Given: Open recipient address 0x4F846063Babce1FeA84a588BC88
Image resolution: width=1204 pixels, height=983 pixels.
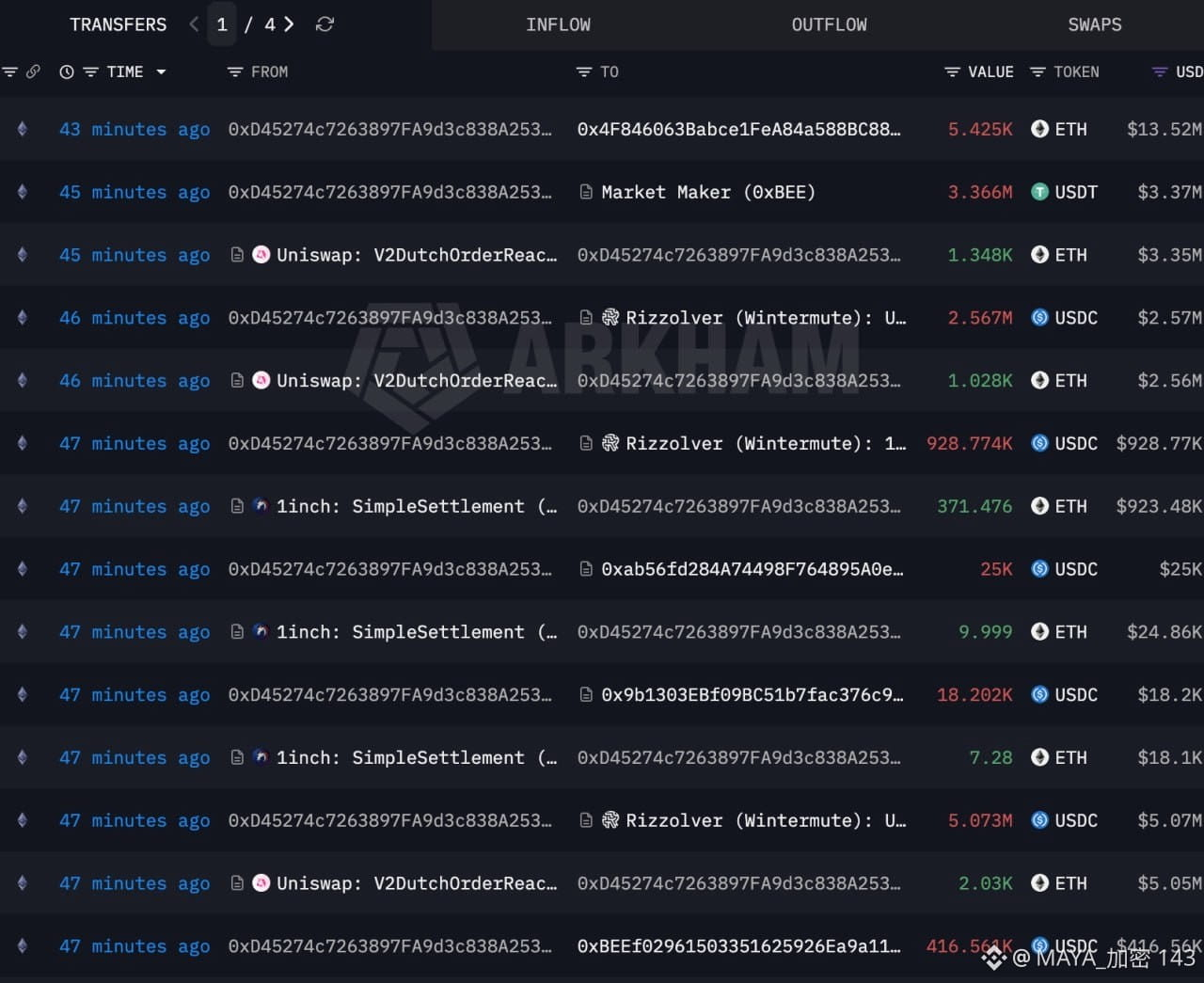Looking at the screenshot, I should click(x=738, y=129).
